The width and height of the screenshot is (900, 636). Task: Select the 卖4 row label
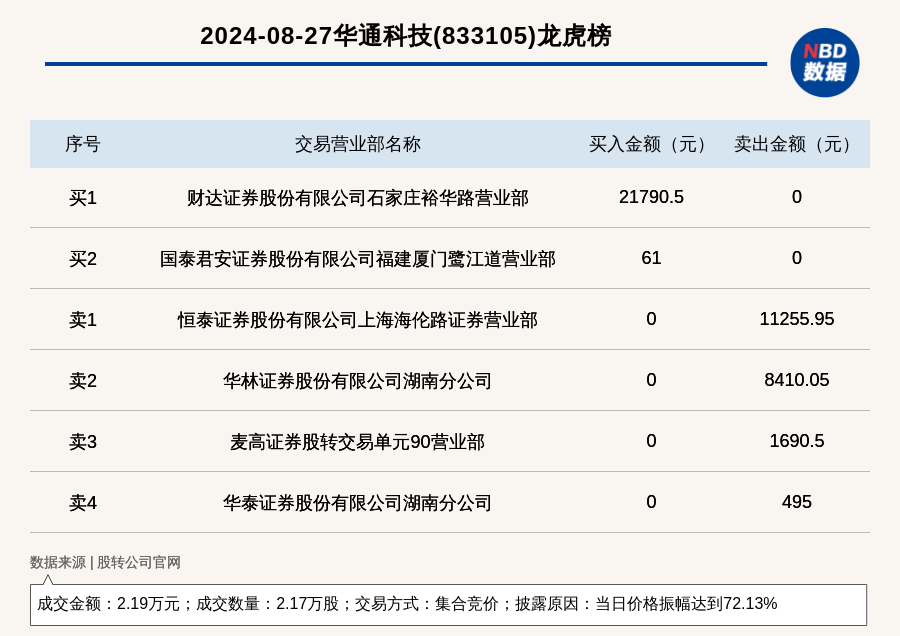(83, 503)
